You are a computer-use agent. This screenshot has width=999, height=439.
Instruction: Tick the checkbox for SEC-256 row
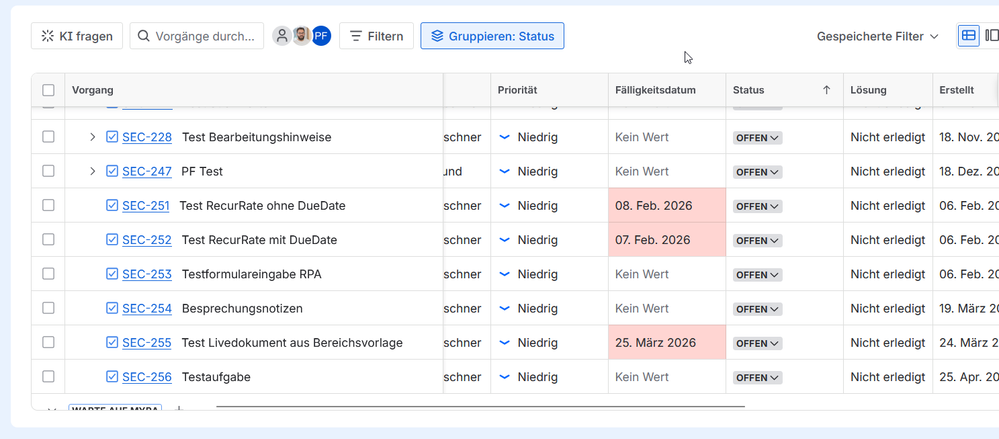point(48,377)
